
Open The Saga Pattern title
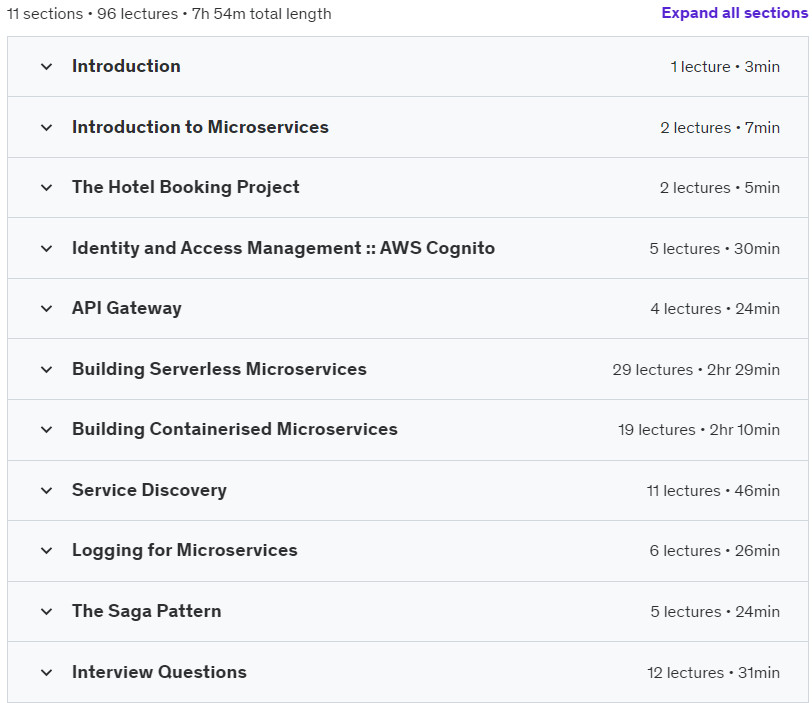(x=147, y=611)
